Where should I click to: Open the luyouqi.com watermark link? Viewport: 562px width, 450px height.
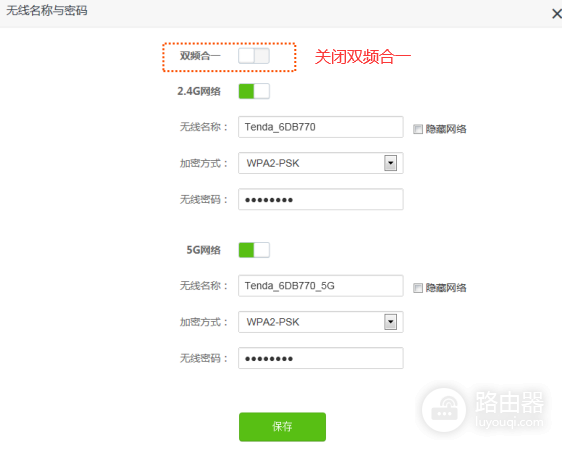pyautogui.click(x=509, y=422)
